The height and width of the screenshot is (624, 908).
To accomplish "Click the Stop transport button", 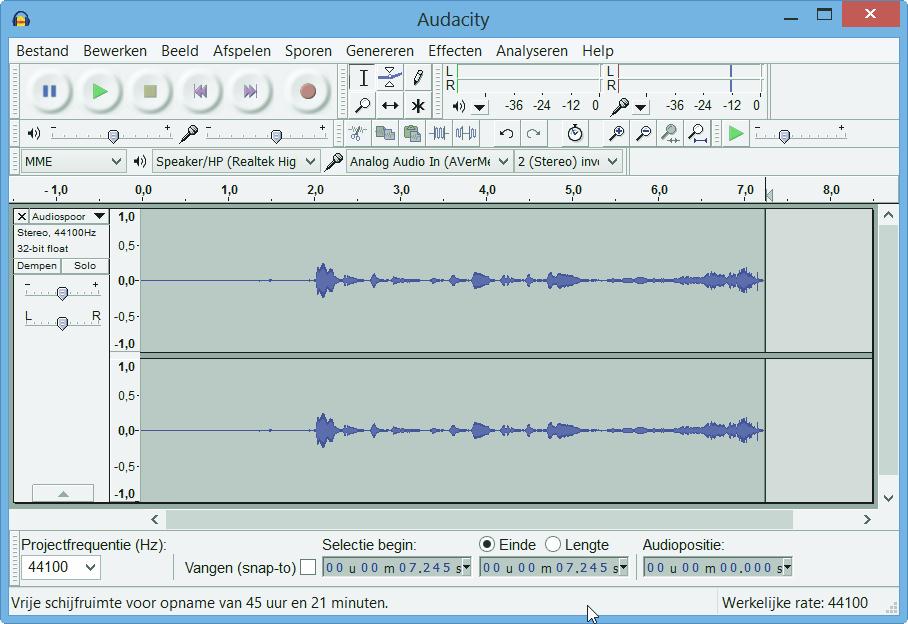I will (x=150, y=91).
